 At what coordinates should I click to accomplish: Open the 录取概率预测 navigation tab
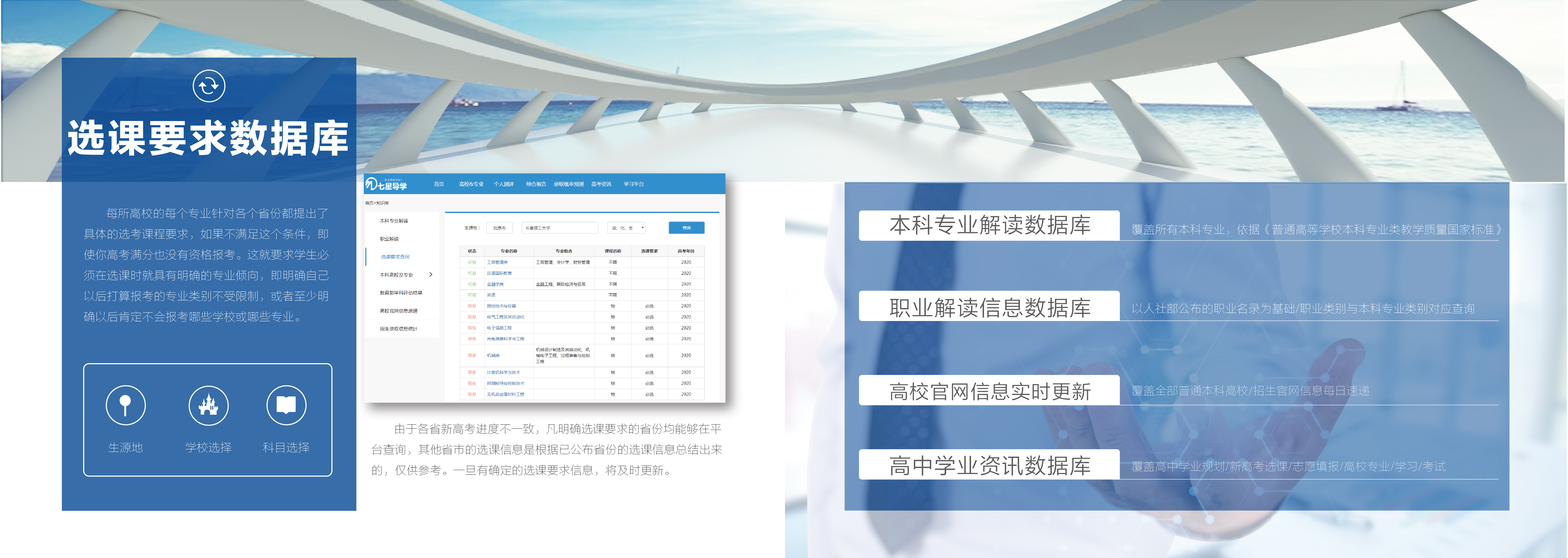pos(569,184)
